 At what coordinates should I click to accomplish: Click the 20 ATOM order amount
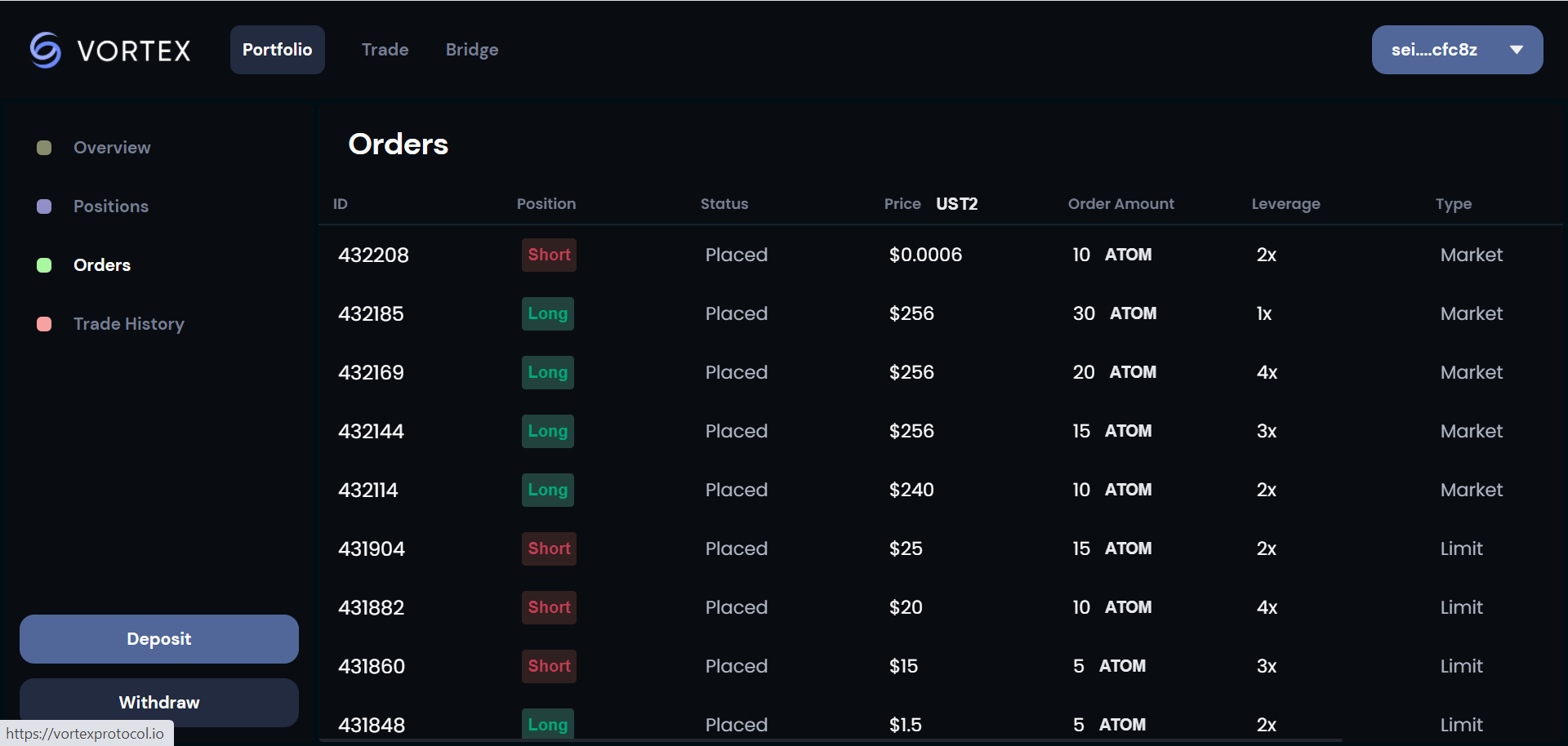pyautogui.click(x=1115, y=372)
